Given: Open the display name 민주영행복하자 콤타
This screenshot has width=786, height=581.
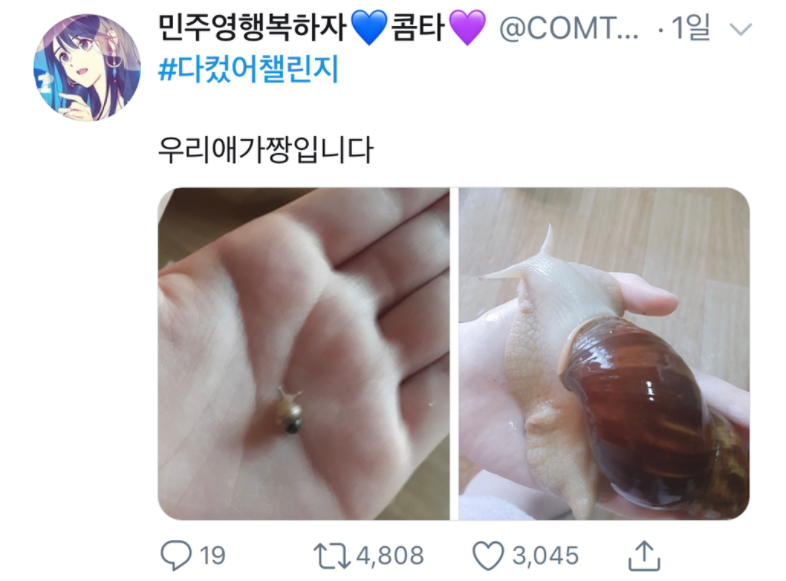Looking at the screenshot, I should pyautogui.click(x=322, y=27).
